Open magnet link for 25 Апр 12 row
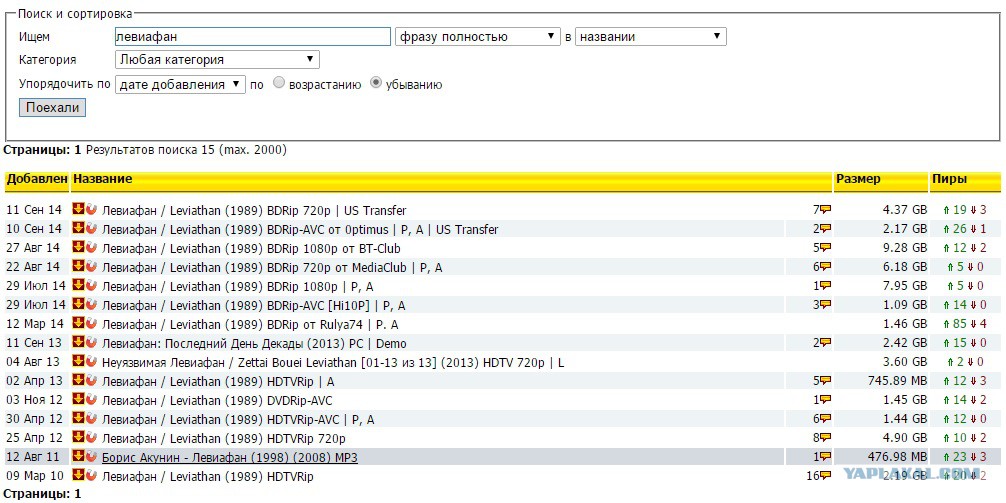The image size is (1006, 503). [x=91, y=437]
